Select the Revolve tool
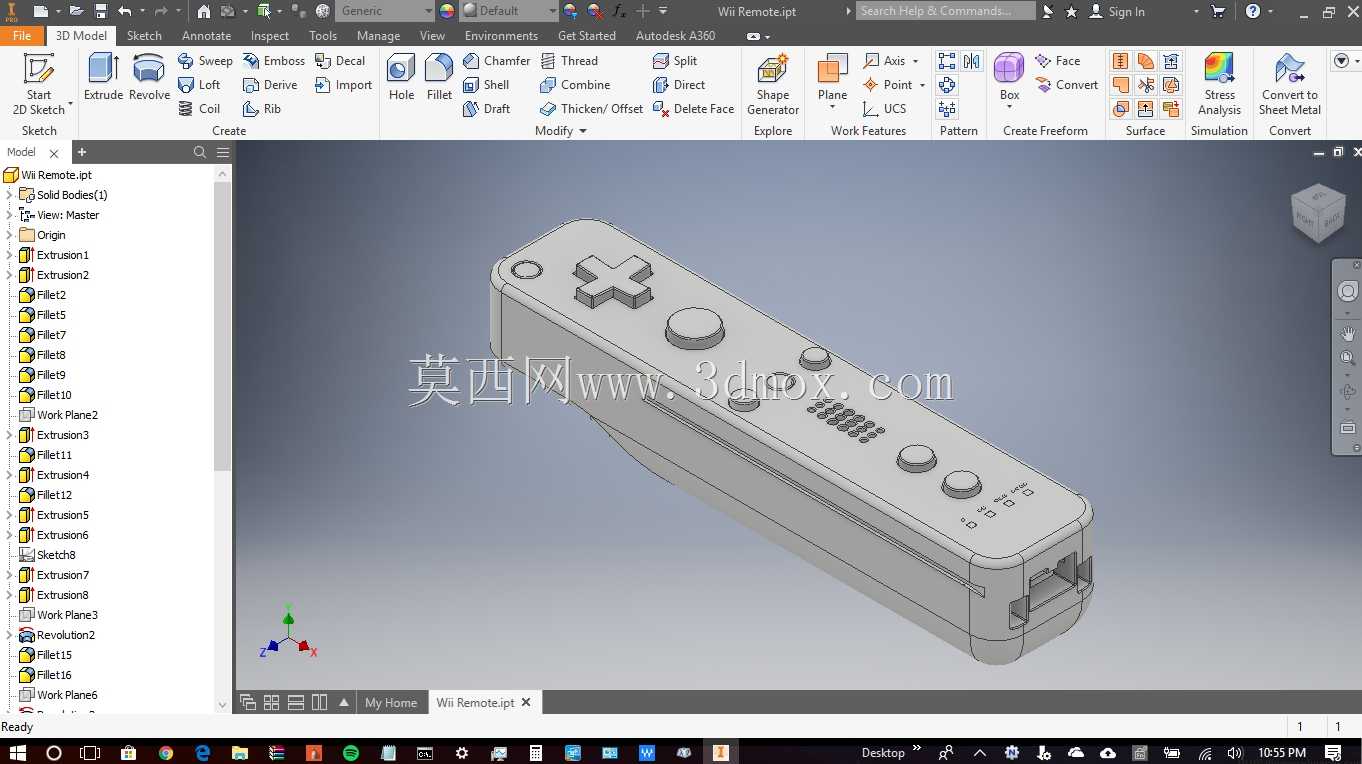 tap(149, 78)
